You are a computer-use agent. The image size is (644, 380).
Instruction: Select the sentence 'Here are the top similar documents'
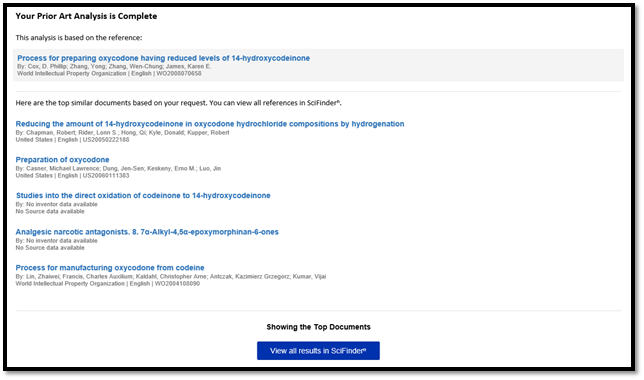[178, 103]
